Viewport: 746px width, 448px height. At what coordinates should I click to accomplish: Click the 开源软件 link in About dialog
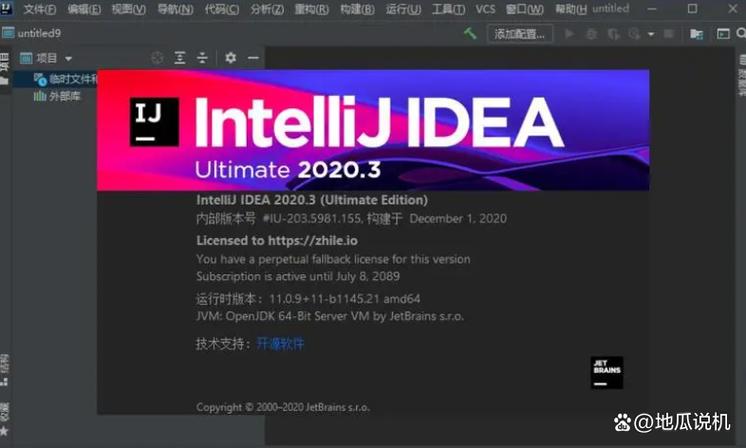[x=280, y=343]
